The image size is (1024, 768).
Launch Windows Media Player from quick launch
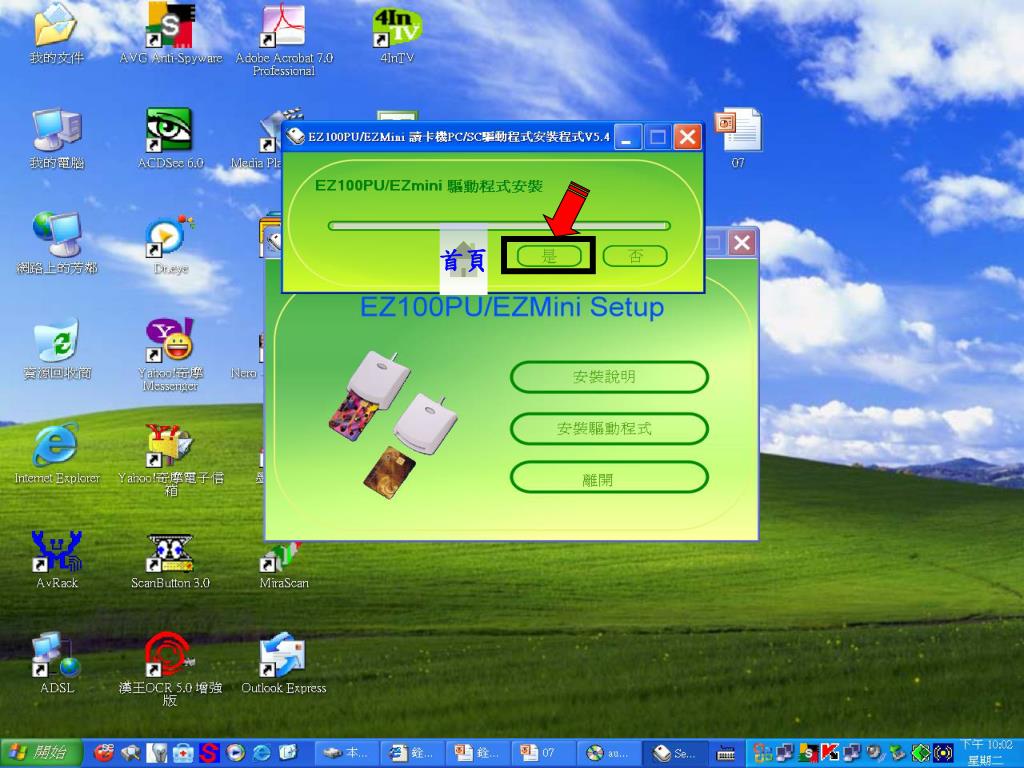[x=235, y=753]
